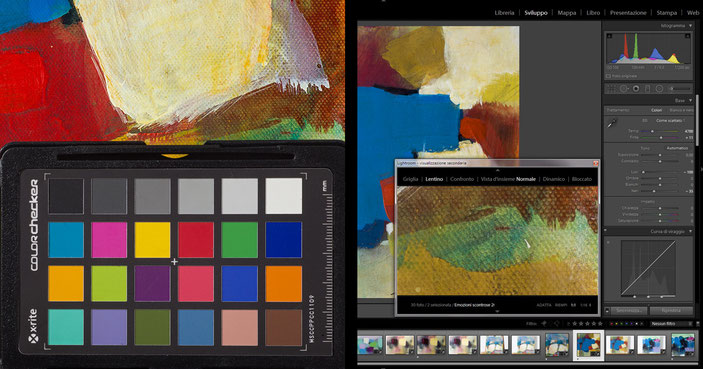Open the Stampa module
Image resolution: width=703 pixels, height=369 pixels.
pyautogui.click(x=667, y=13)
